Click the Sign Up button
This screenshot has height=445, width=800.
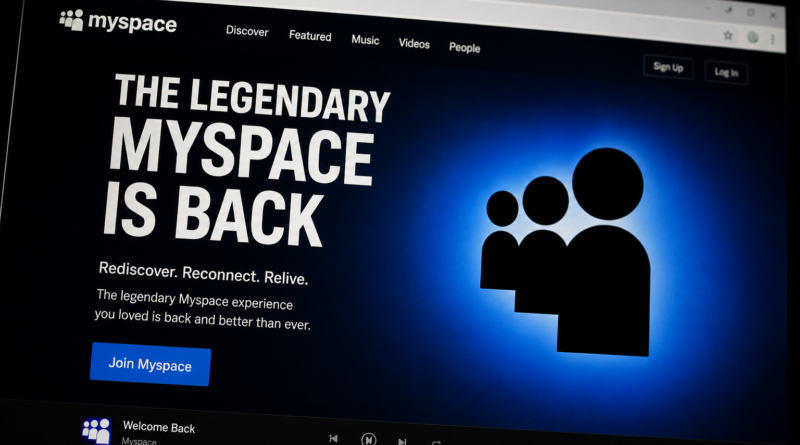click(x=668, y=67)
